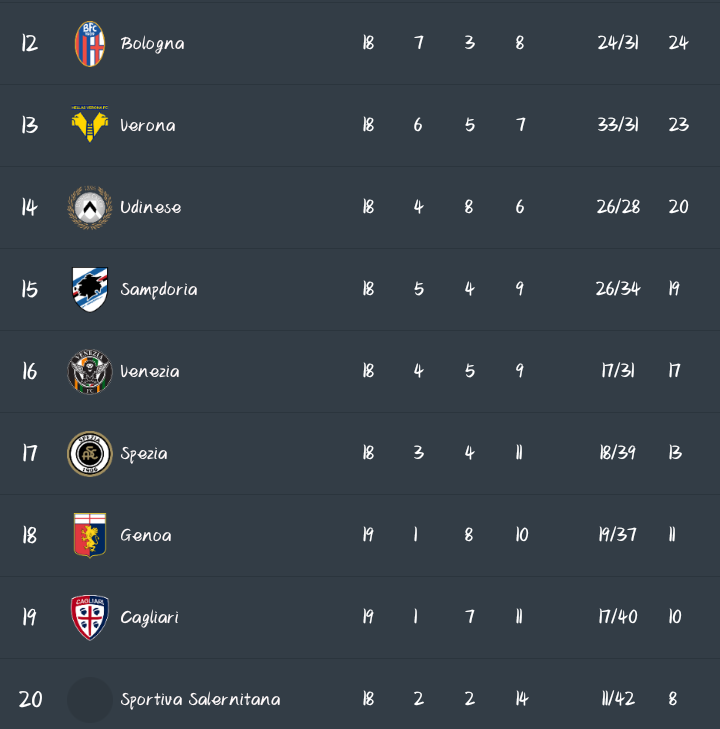Select the Spezia circular badge
Viewport: 720px width, 729px height.
(90, 454)
